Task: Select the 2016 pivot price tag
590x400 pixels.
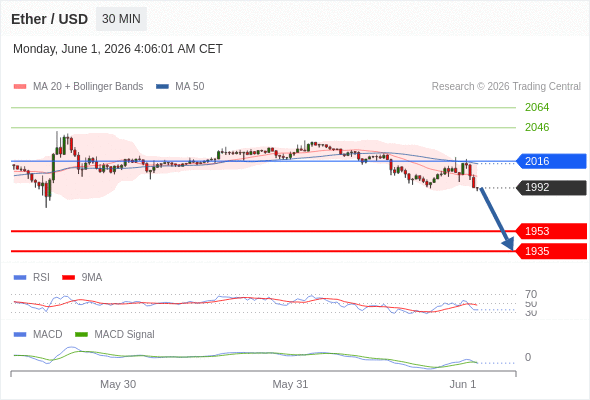Action: pos(551,161)
